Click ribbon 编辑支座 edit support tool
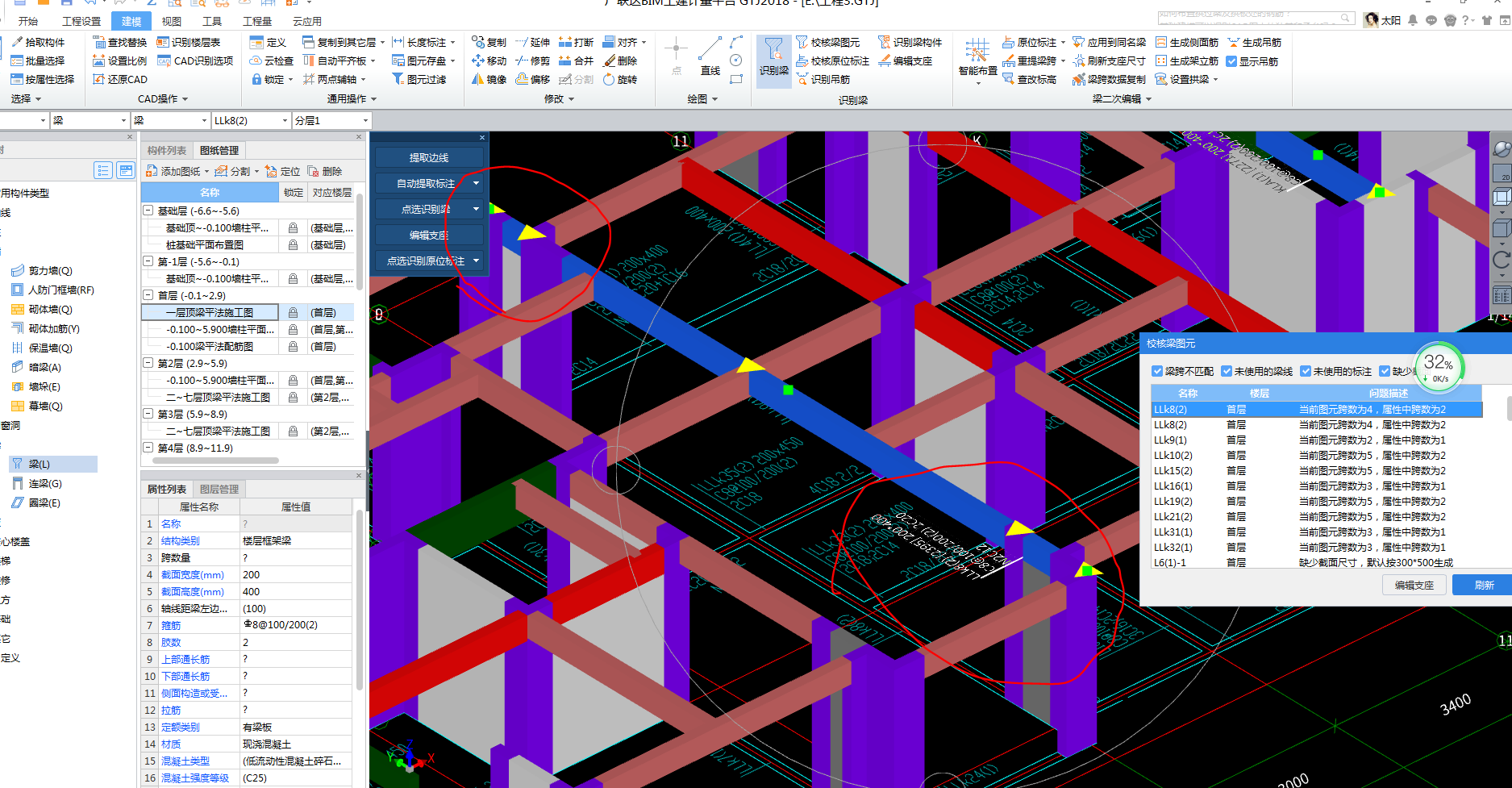 (906, 60)
